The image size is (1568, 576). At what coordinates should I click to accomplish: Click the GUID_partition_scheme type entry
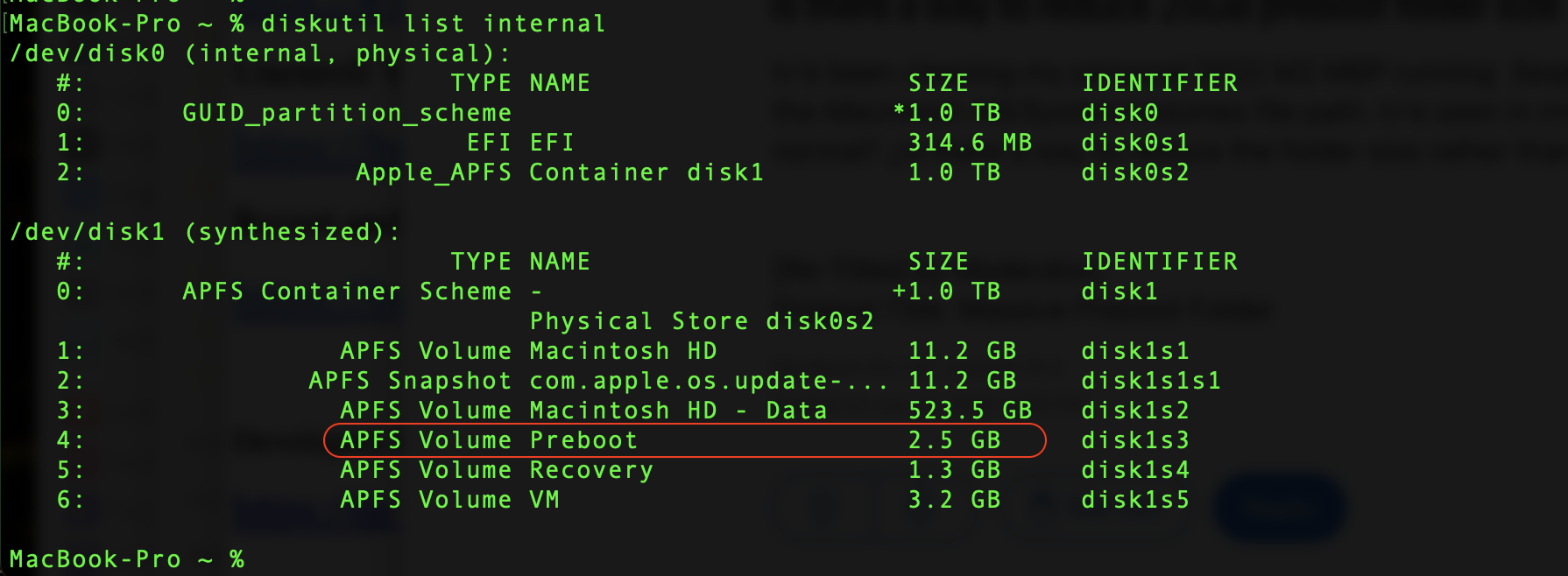346,113
